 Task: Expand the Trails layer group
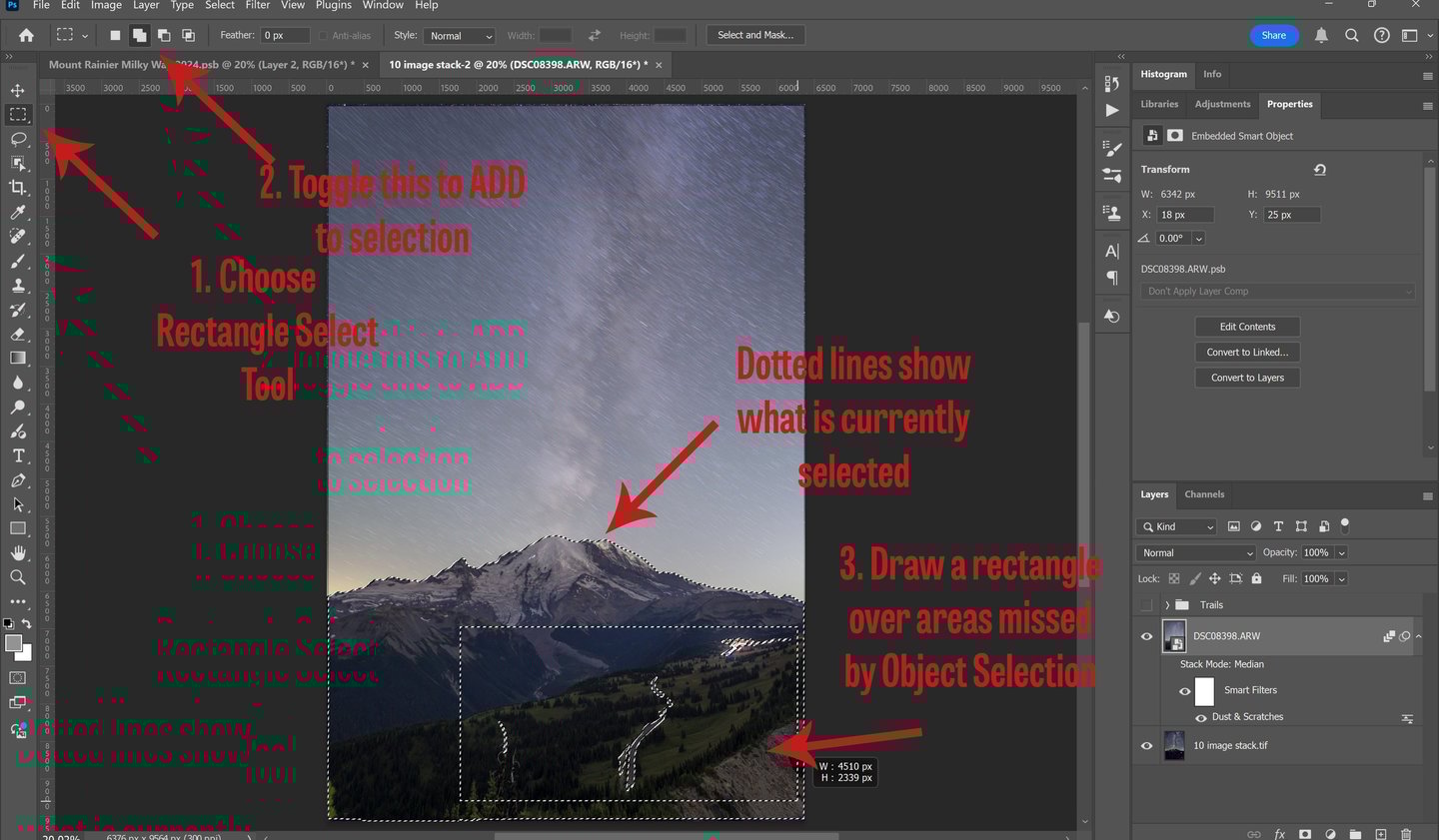[1167, 605]
